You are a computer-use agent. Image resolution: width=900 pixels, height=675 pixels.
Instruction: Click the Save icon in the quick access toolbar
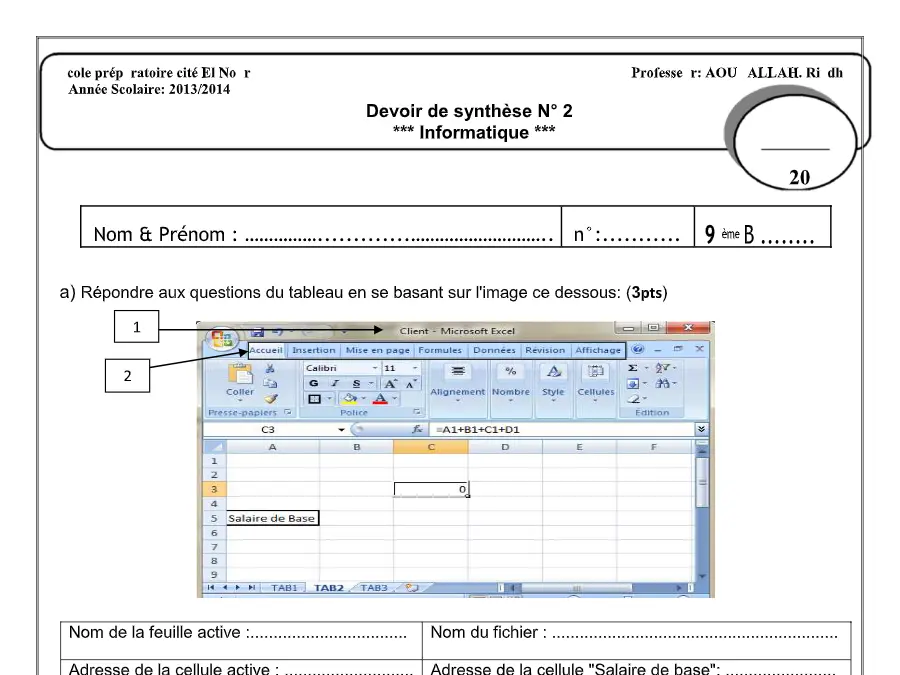pos(257,332)
